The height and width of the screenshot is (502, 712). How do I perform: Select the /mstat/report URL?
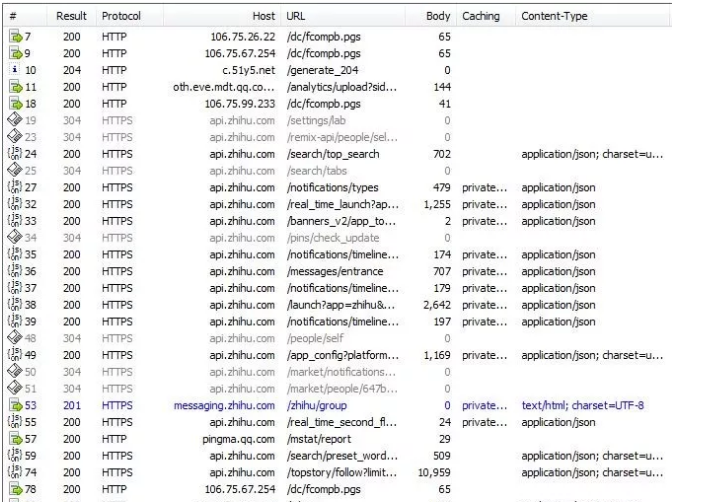(x=319, y=439)
